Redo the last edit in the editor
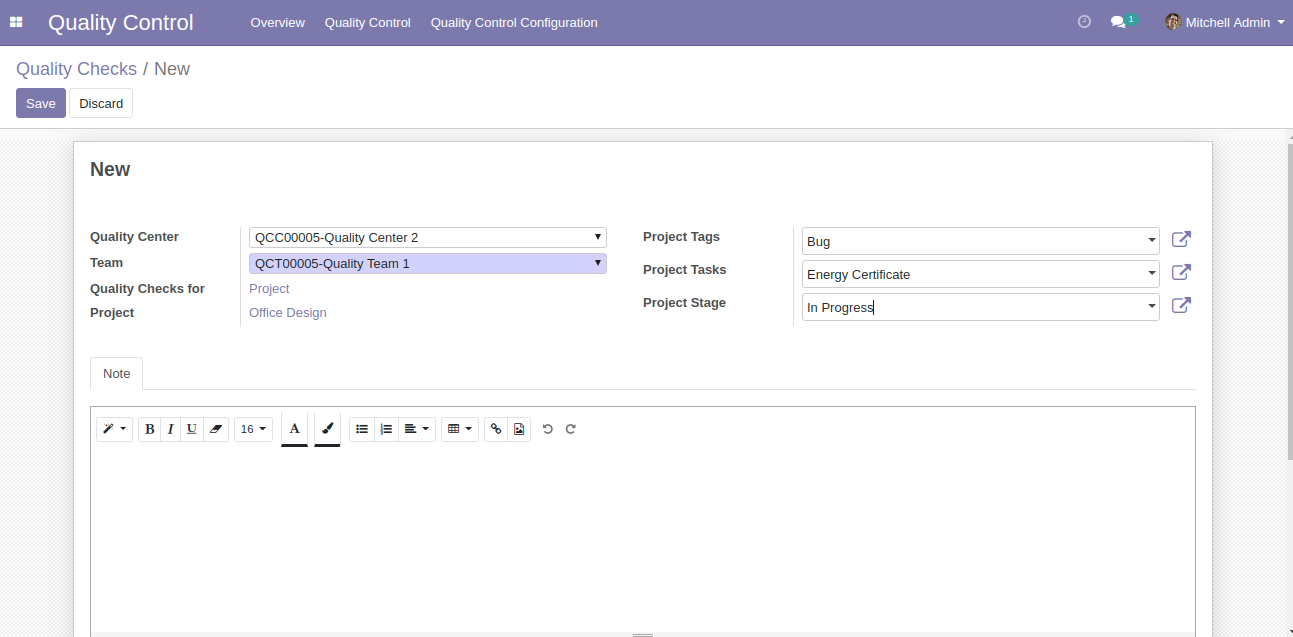Image resolution: width=1293 pixels, height=637 pixels. (571, 429)
